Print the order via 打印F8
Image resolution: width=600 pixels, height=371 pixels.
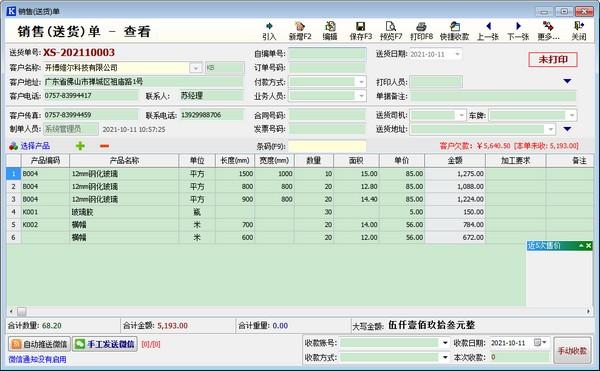click(421, 31)
